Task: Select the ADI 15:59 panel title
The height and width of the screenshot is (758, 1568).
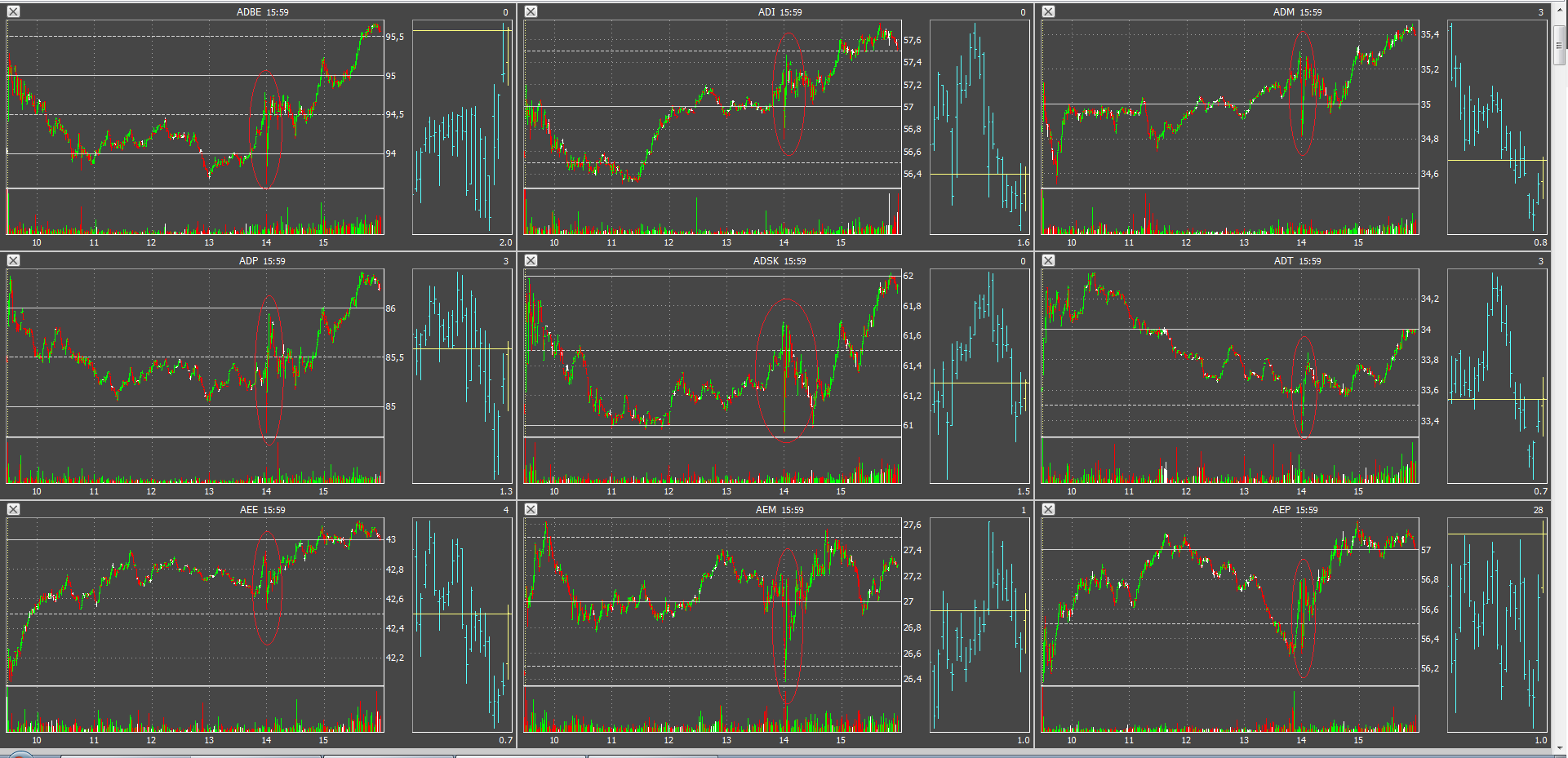Action: [780, 12]
